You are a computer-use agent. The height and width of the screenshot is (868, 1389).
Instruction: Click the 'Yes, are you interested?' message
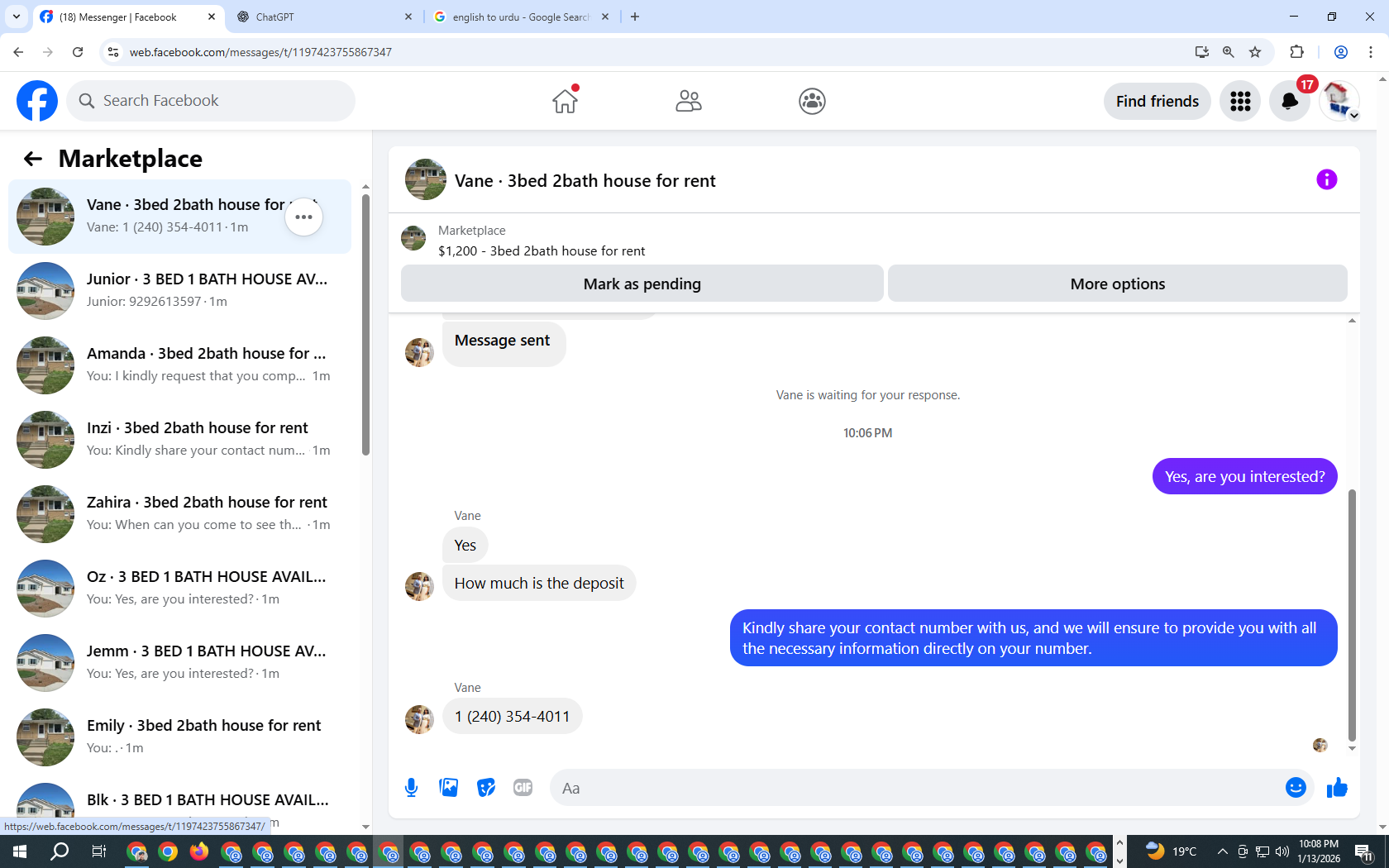click(1245, 476)
